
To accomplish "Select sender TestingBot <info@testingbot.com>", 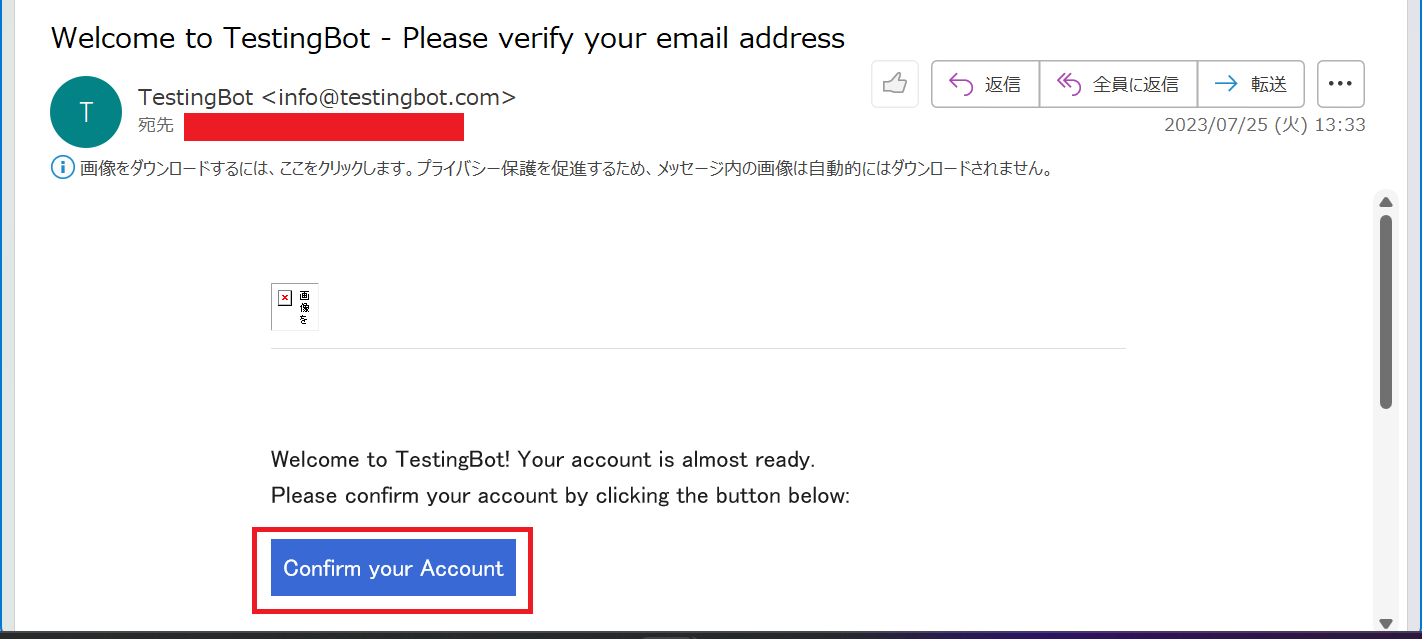I will [327, 98].
